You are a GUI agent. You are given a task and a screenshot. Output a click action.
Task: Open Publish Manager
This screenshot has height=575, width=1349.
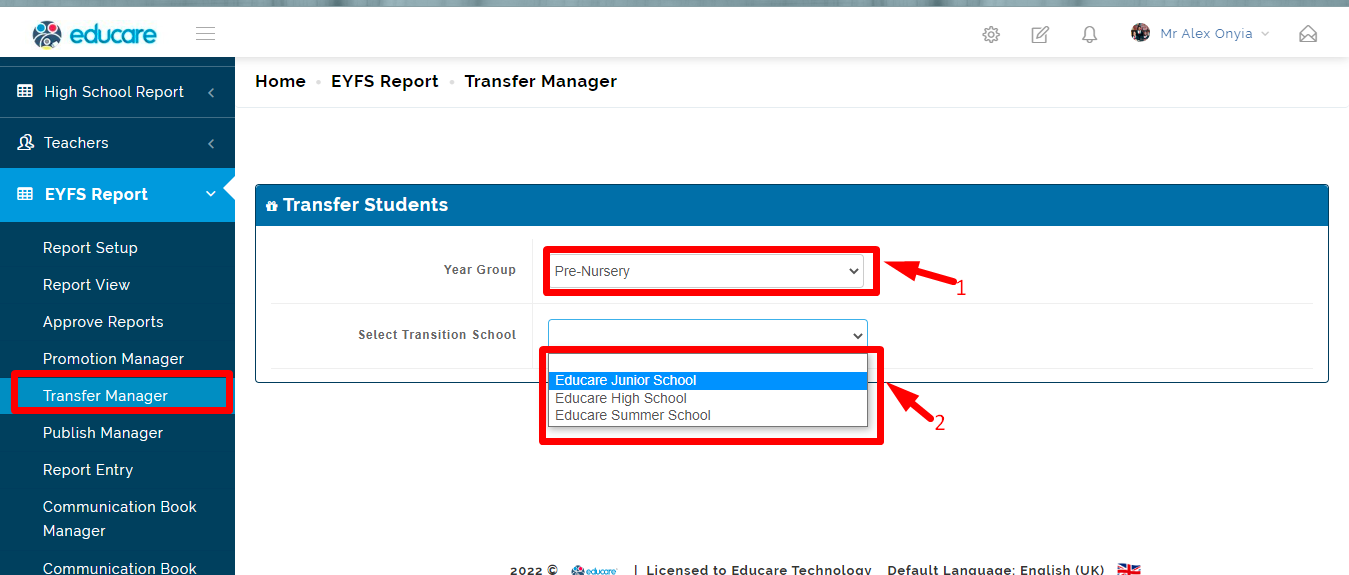(102, 433)
